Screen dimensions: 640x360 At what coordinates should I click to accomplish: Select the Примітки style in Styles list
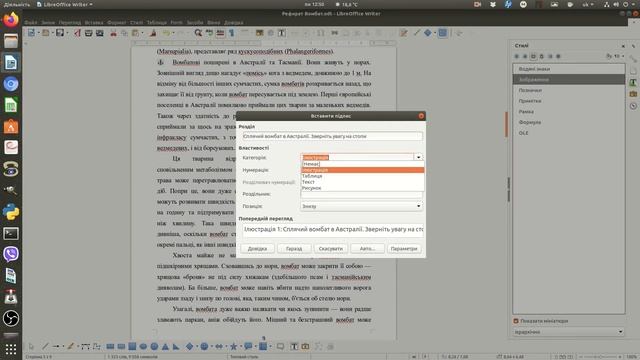click(569, 101)
